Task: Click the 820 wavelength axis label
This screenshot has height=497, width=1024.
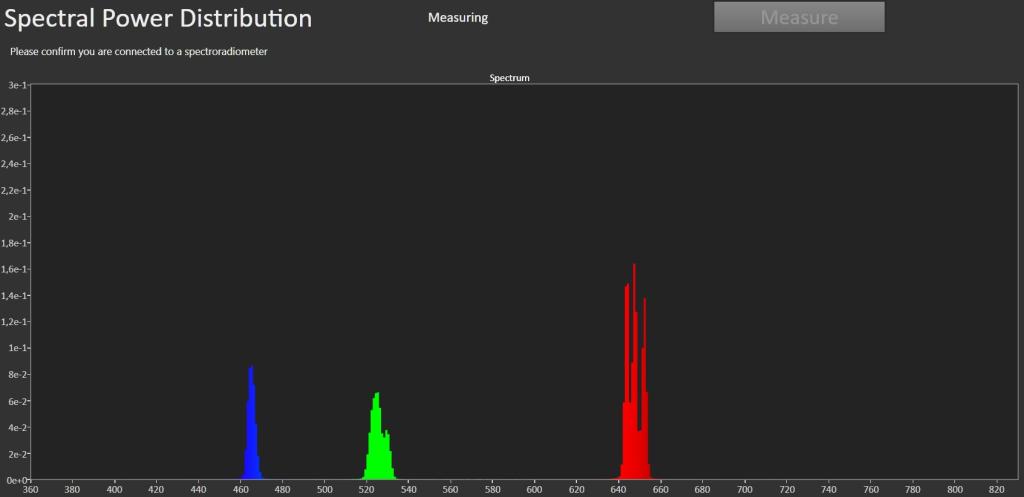Action: click(x=997, y=489)
